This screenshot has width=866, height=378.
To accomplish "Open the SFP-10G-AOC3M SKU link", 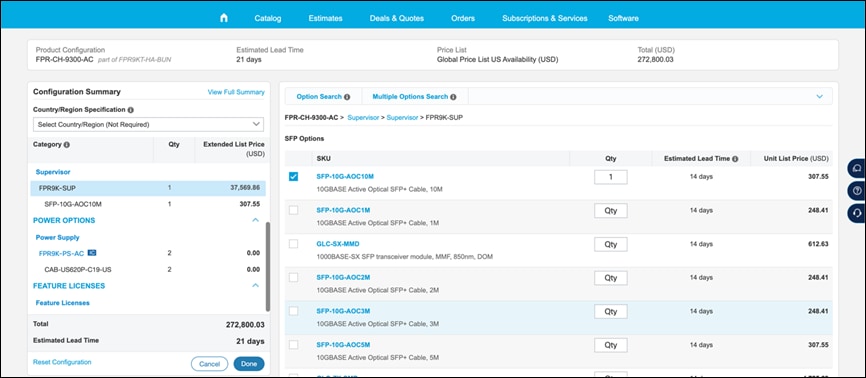I will tap(343, 311).
